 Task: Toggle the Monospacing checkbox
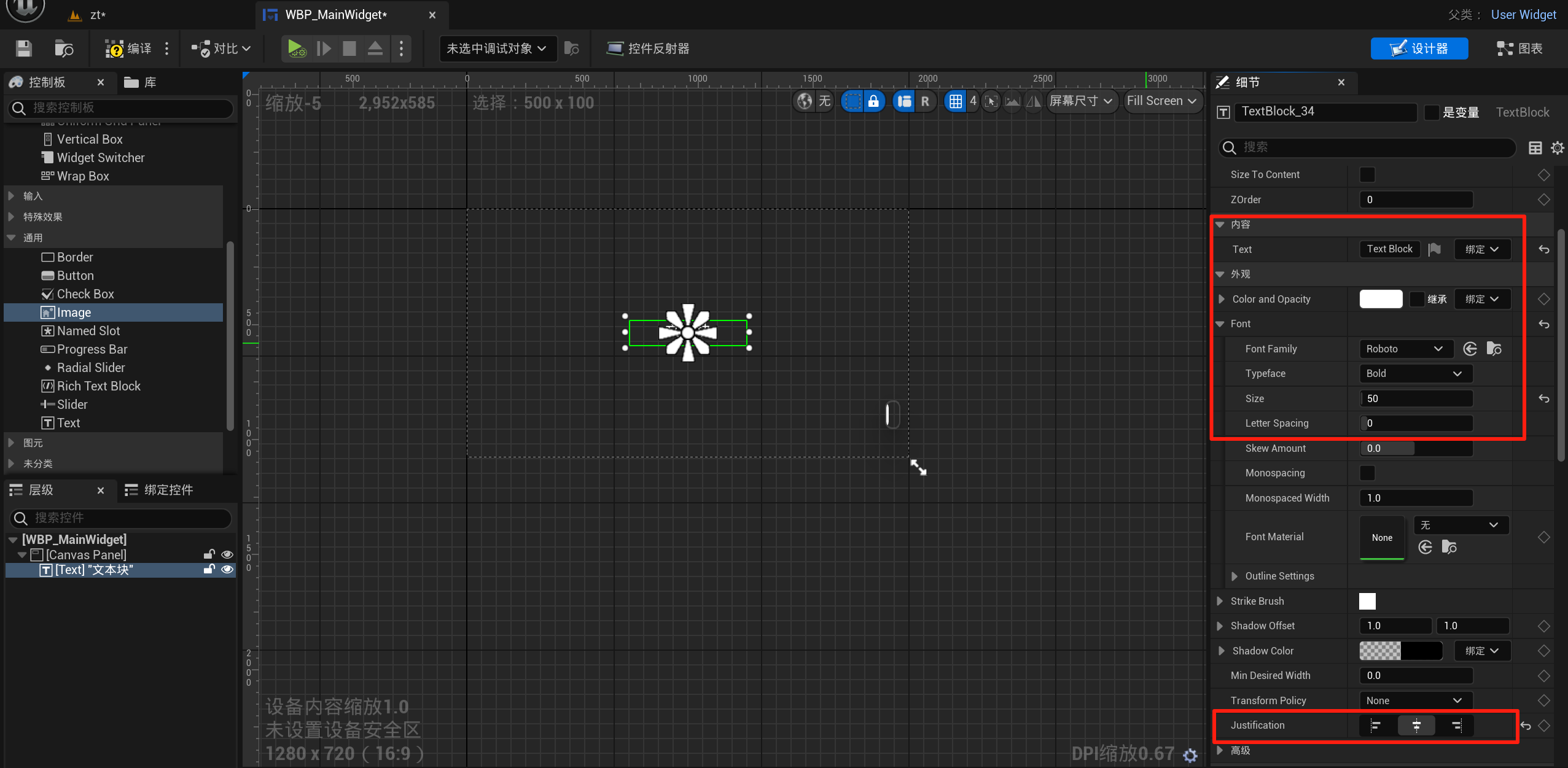[x=1367, y=473]
